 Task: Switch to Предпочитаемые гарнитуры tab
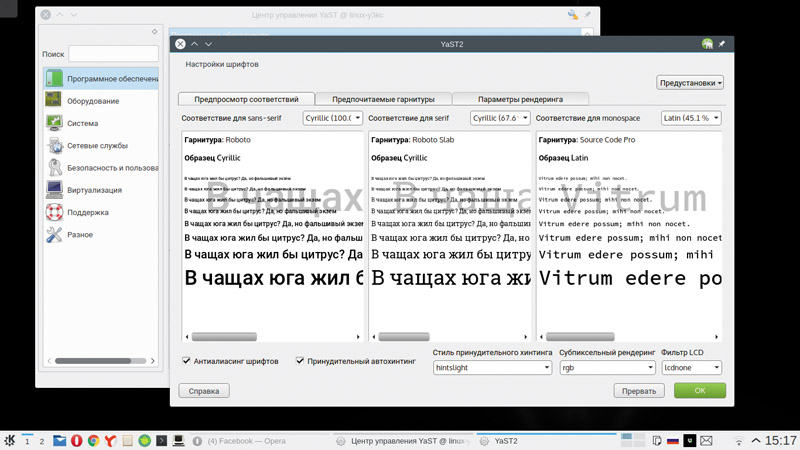(x=384, y=99)
